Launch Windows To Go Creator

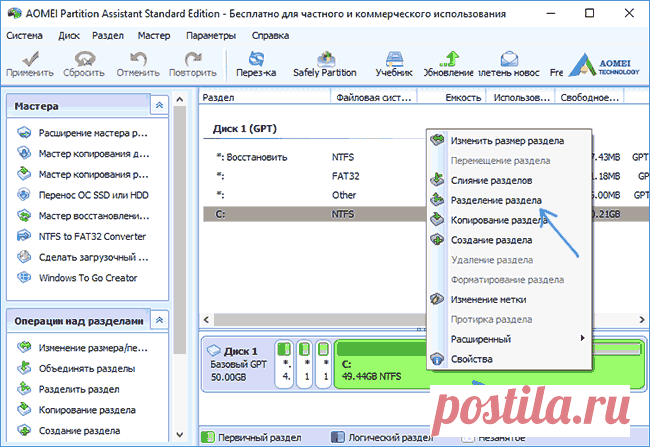[x=78, y=278]
